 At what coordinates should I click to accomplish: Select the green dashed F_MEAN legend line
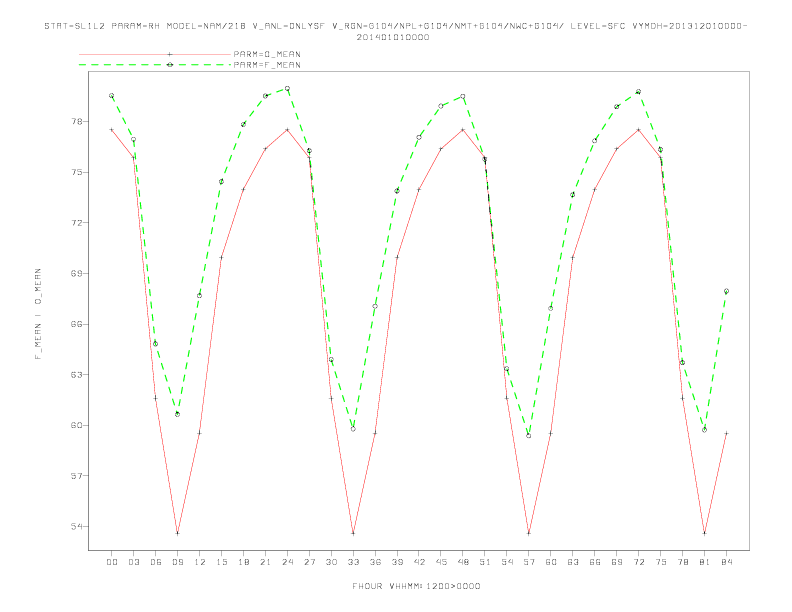pyautogui.click(x=155, y=65)
